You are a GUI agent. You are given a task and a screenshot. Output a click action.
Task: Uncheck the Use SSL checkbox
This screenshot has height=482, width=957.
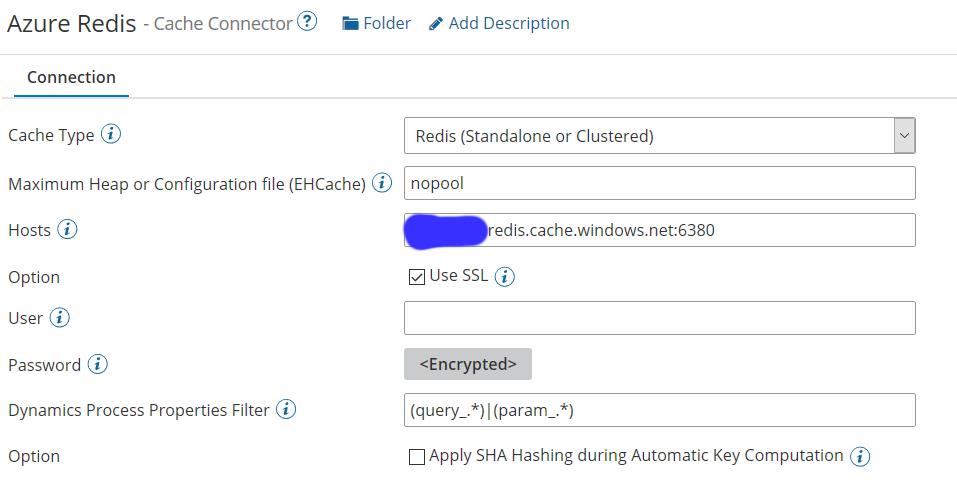[x=417, y=277]
